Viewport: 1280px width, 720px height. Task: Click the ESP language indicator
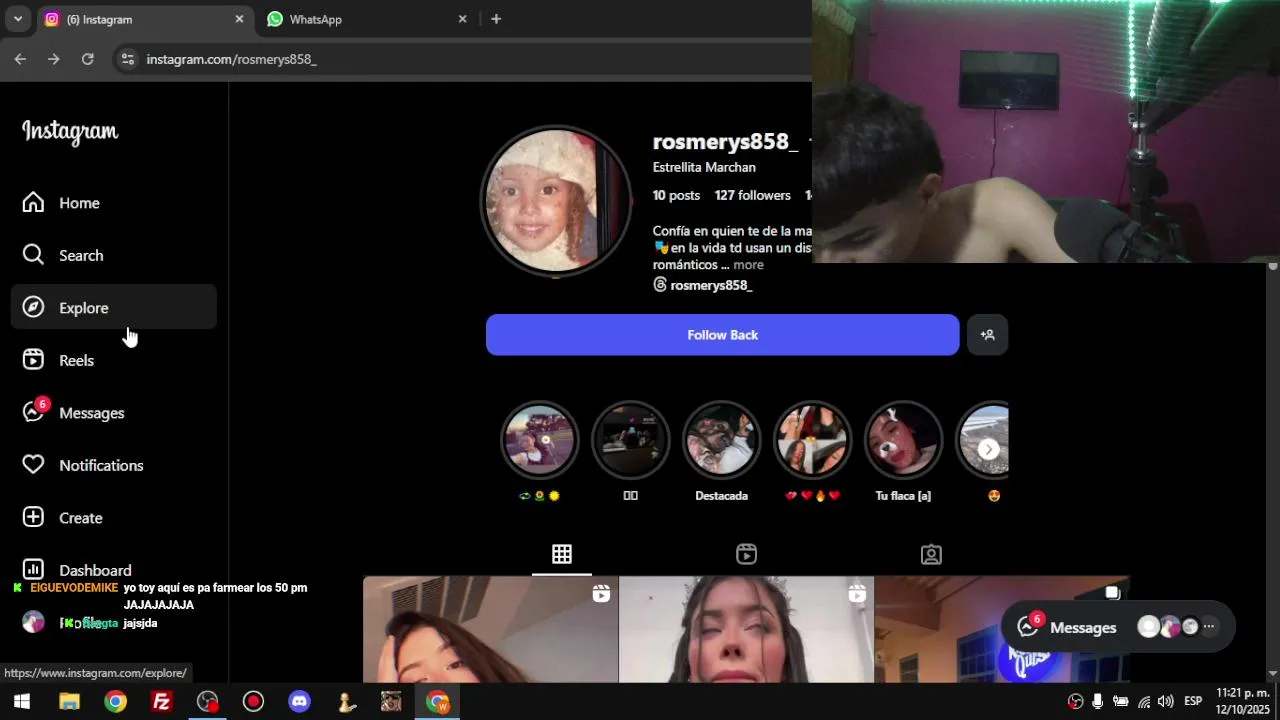(x=1193, y=701)
